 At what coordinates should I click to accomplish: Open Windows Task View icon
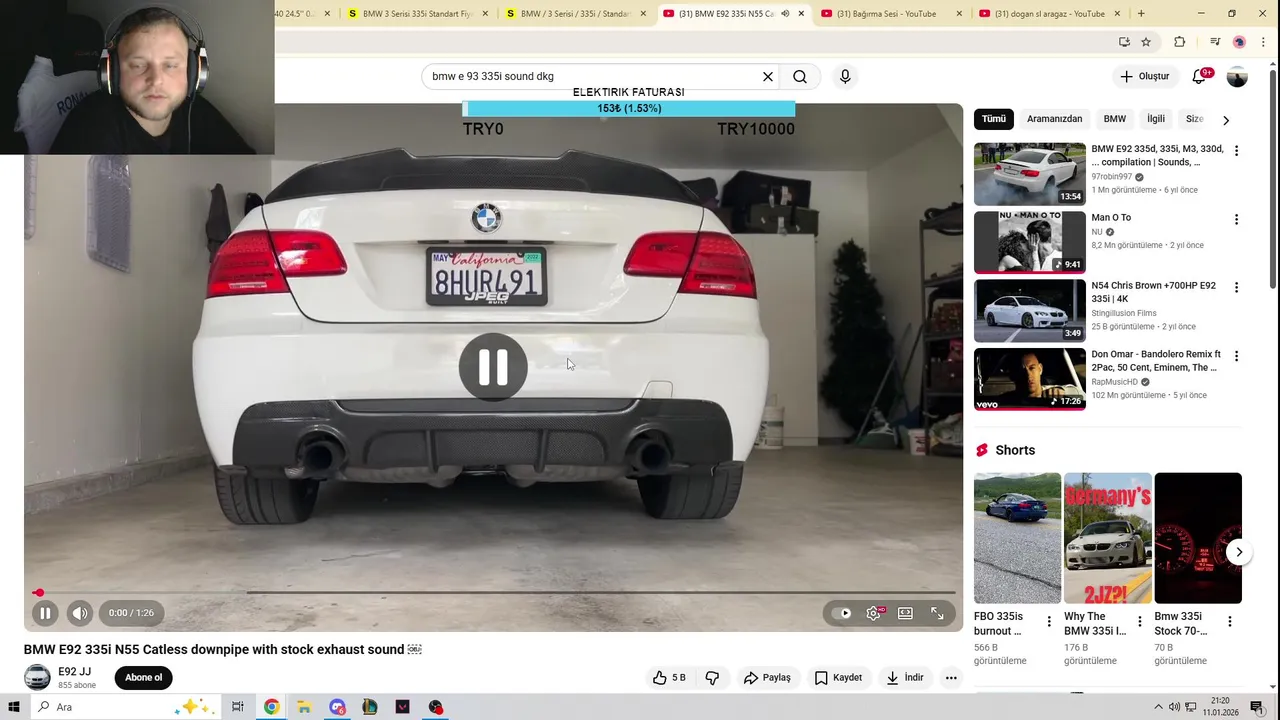(237, 707)
